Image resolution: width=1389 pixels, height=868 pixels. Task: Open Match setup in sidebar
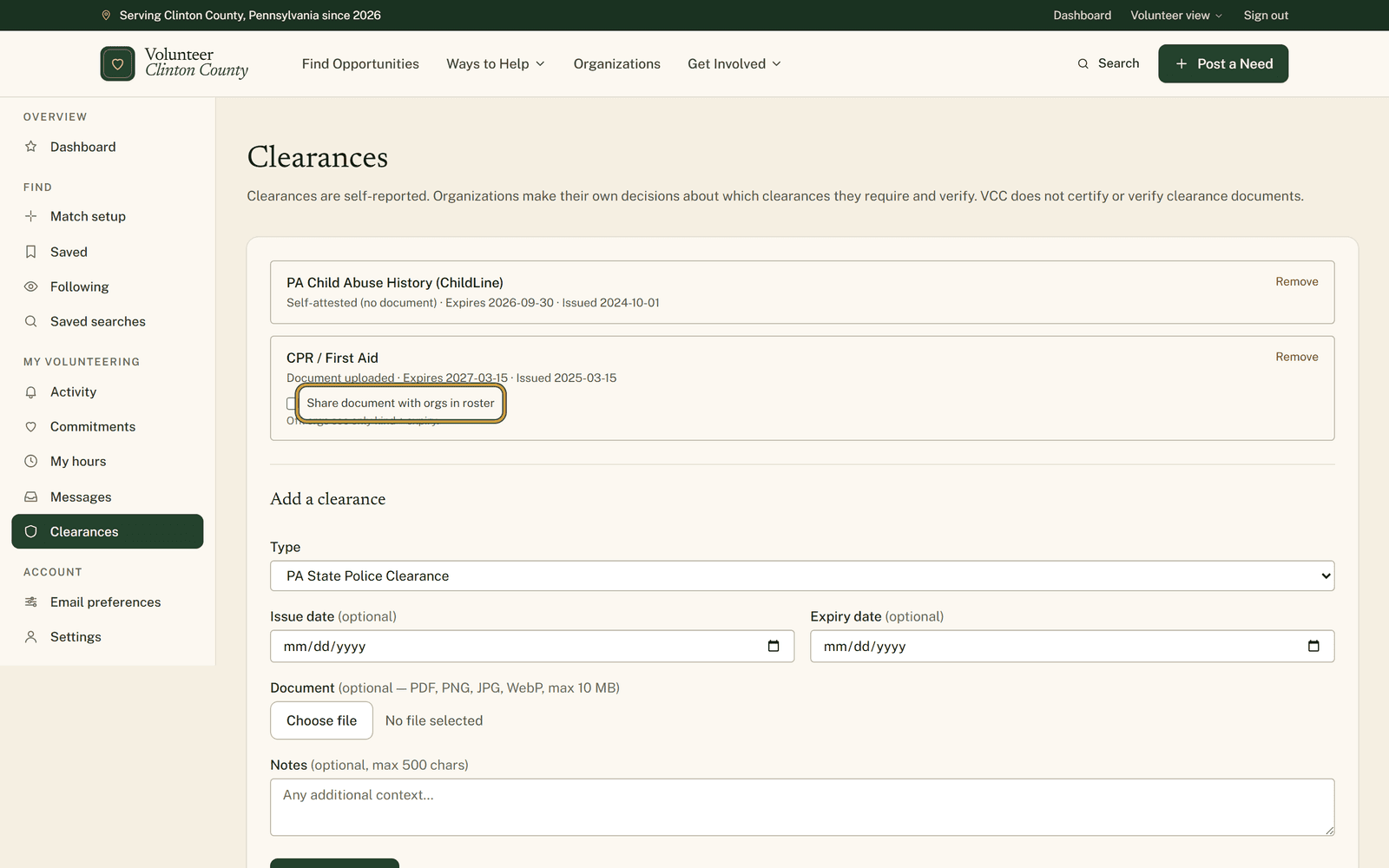tap(108, 216)
